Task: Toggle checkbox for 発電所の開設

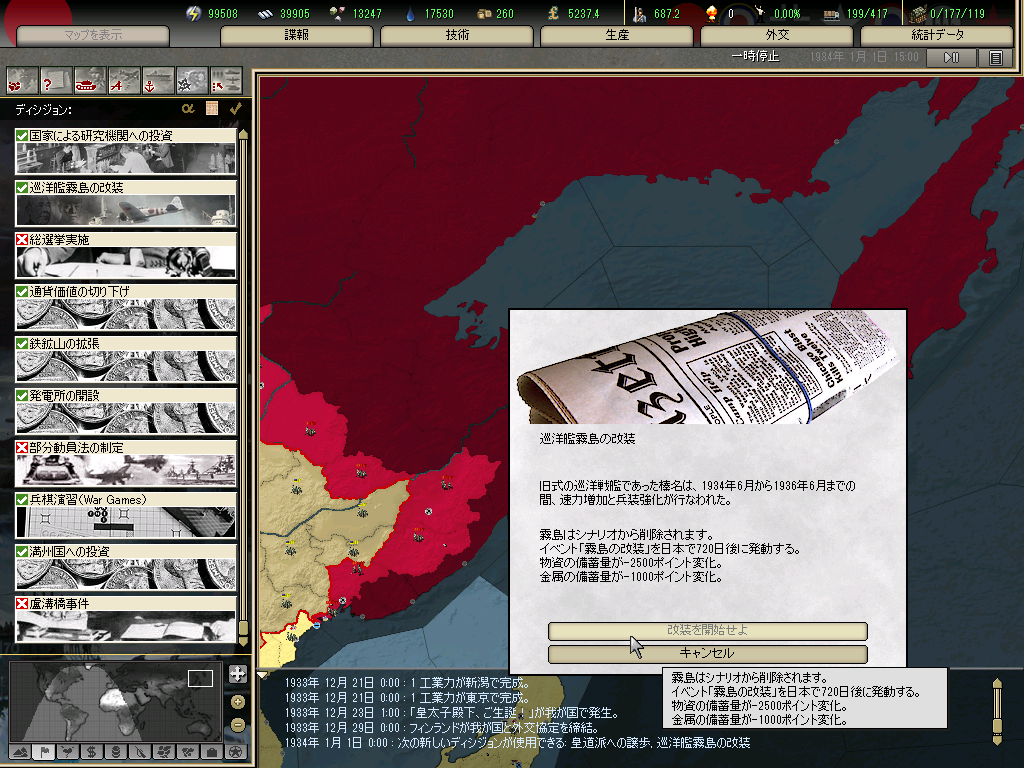Action: coord(22,396)
